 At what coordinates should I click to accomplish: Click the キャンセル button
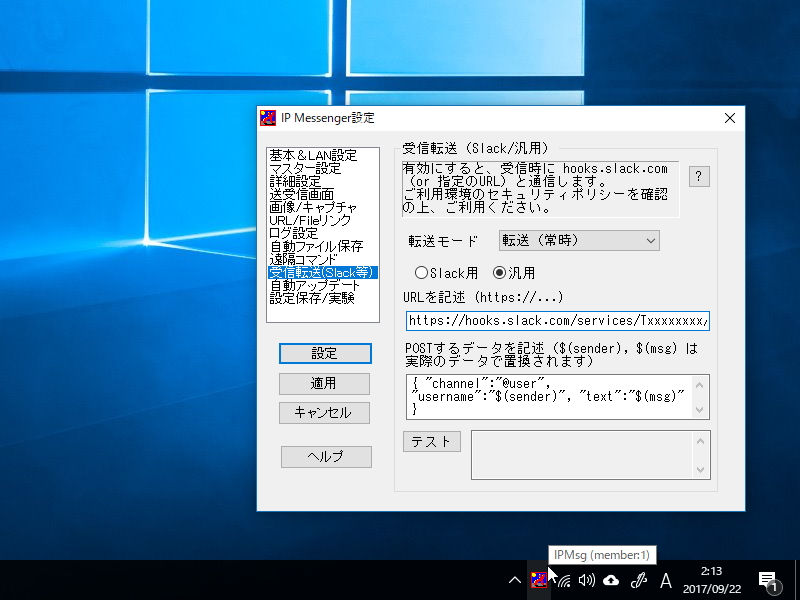click(324, 413)
